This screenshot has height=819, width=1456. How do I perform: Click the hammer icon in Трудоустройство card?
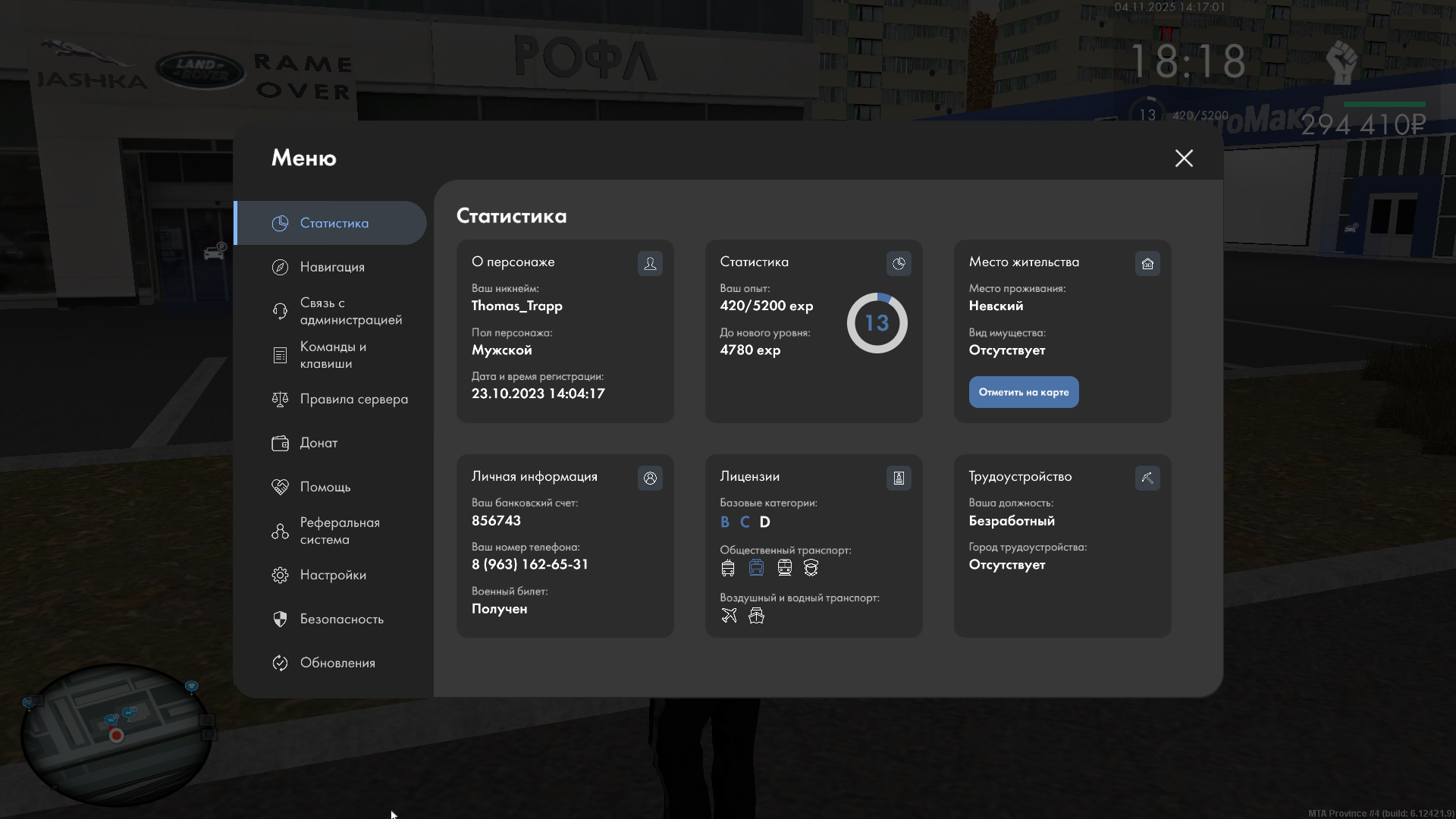click(1147, 478)
